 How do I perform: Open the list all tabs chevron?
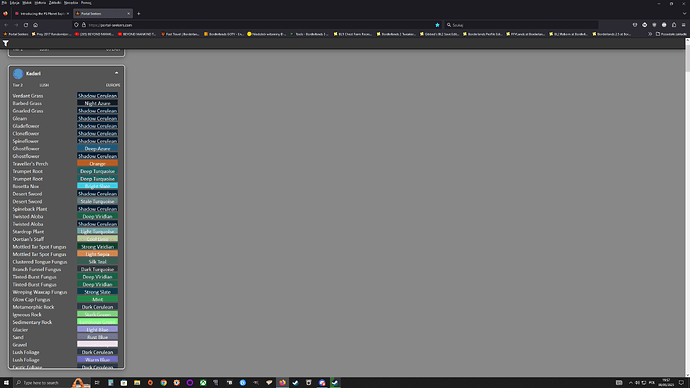(x=684, y=14)
